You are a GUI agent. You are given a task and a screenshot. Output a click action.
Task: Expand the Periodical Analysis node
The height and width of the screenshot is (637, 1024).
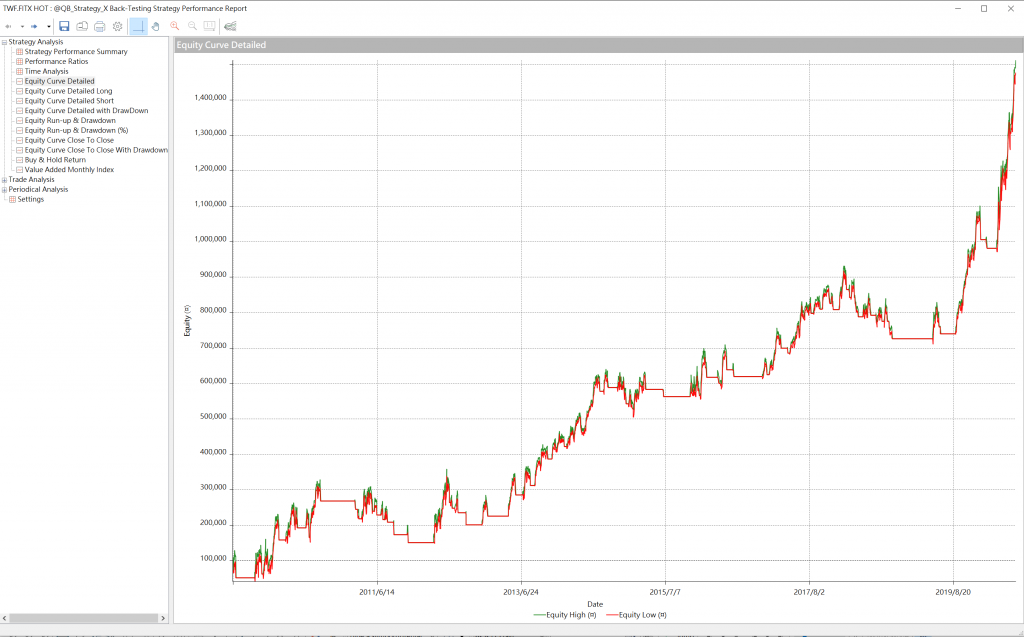4,190
